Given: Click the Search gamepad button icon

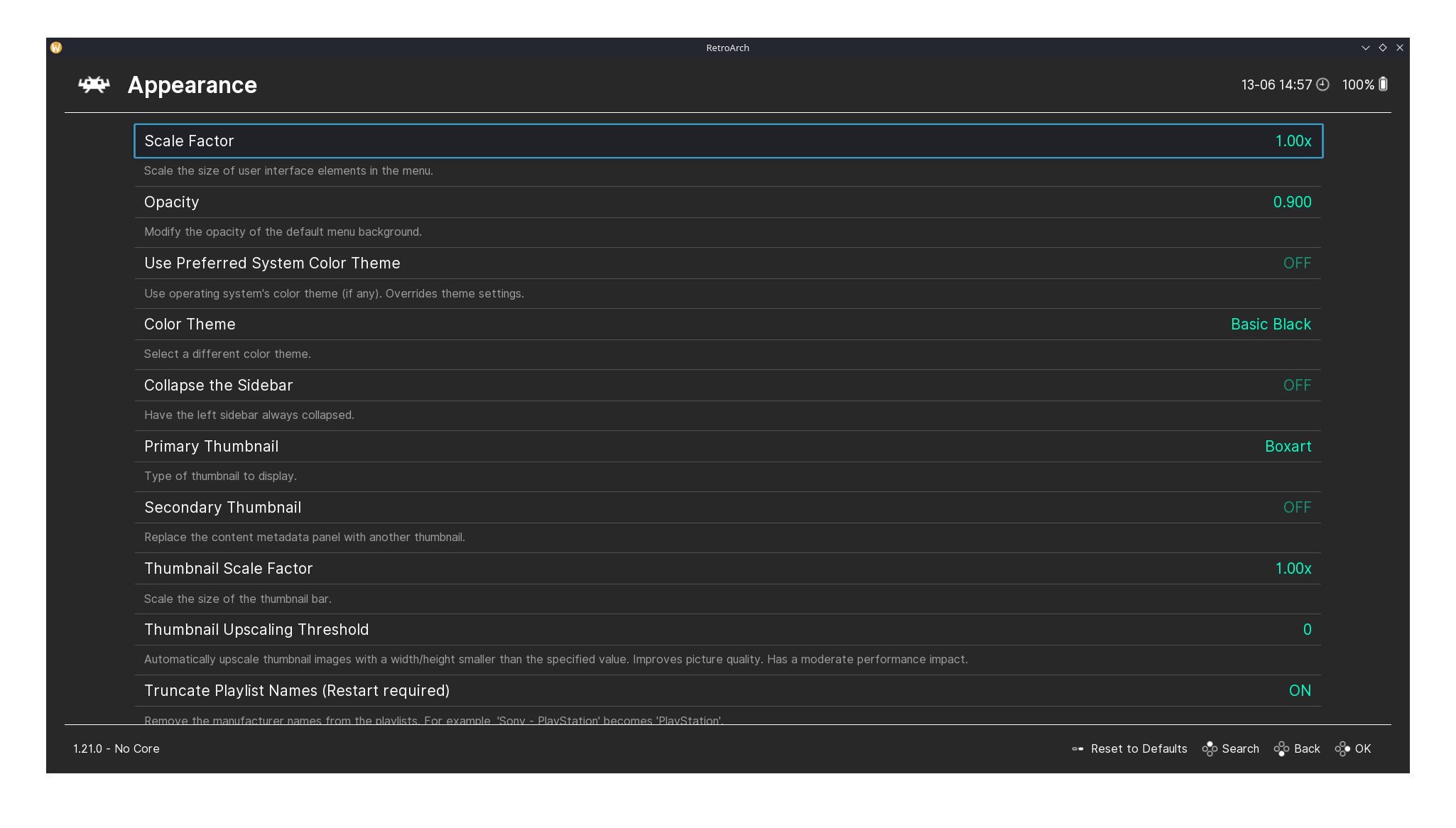Looking at the screenshot, I should 1209,748.
